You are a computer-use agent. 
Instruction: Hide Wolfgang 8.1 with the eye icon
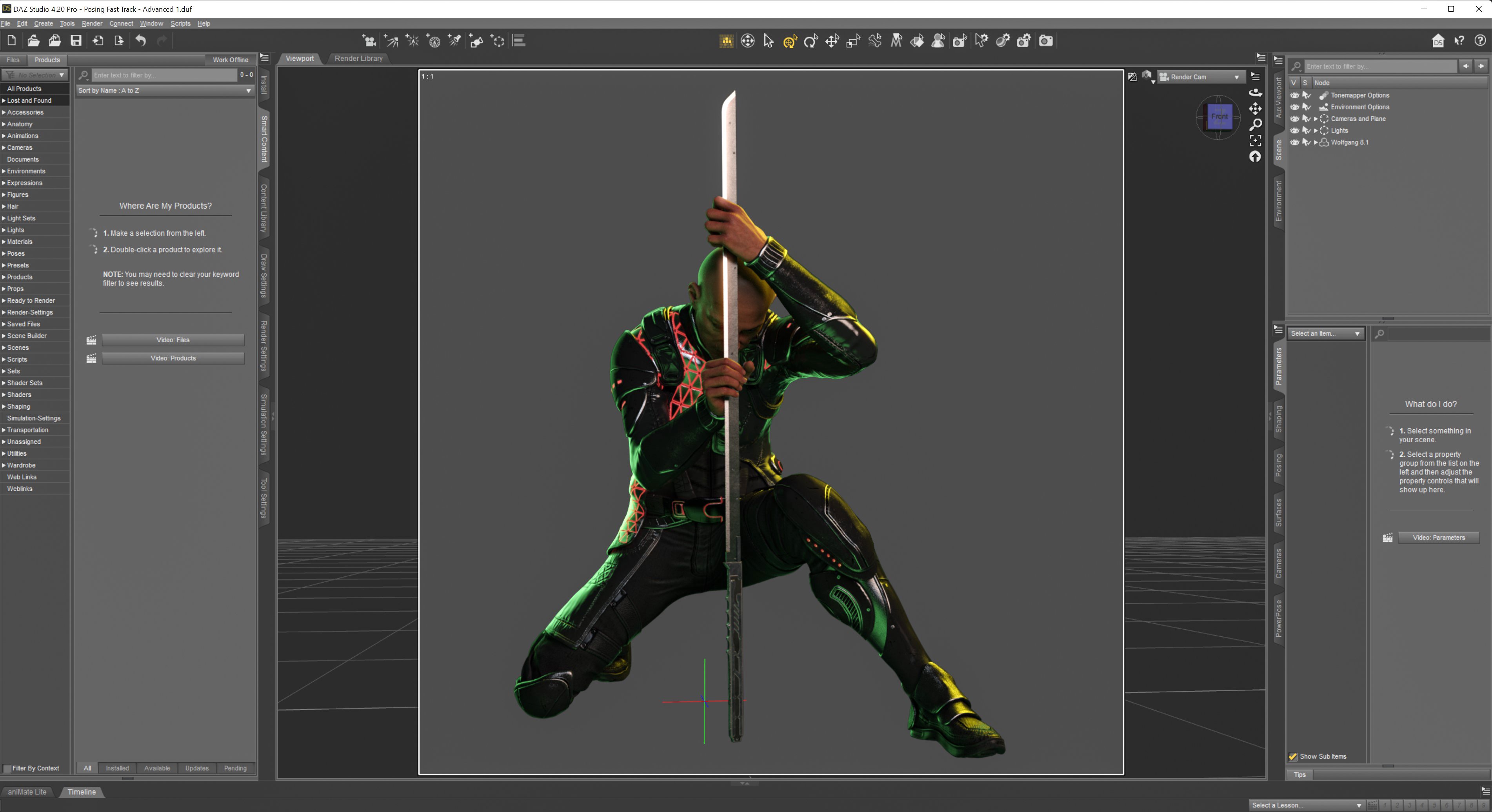(x=1294, y=142)
